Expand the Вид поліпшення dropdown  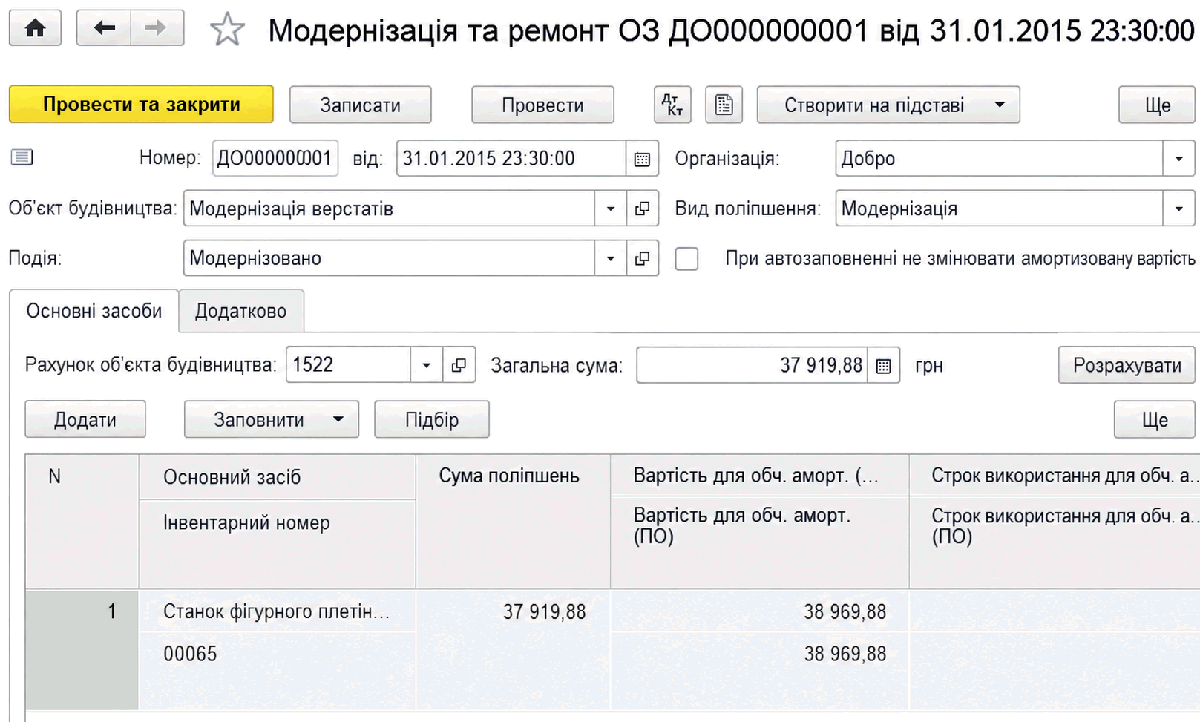(1179, 209)
